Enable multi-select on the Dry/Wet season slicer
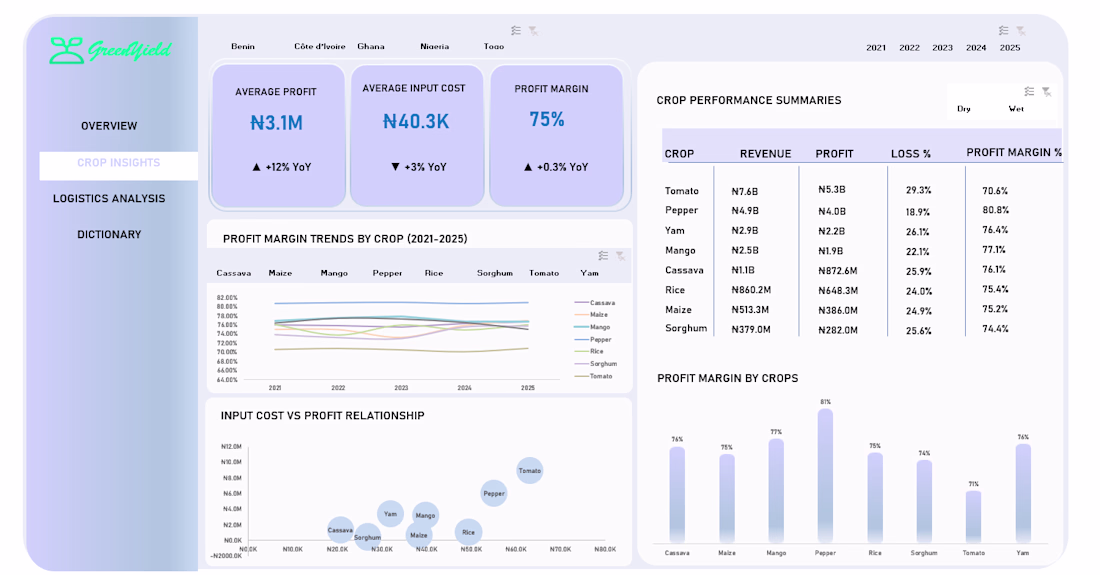This screenshot has height=575, width=1100. pyautogui.click(x=1029, y=92)
